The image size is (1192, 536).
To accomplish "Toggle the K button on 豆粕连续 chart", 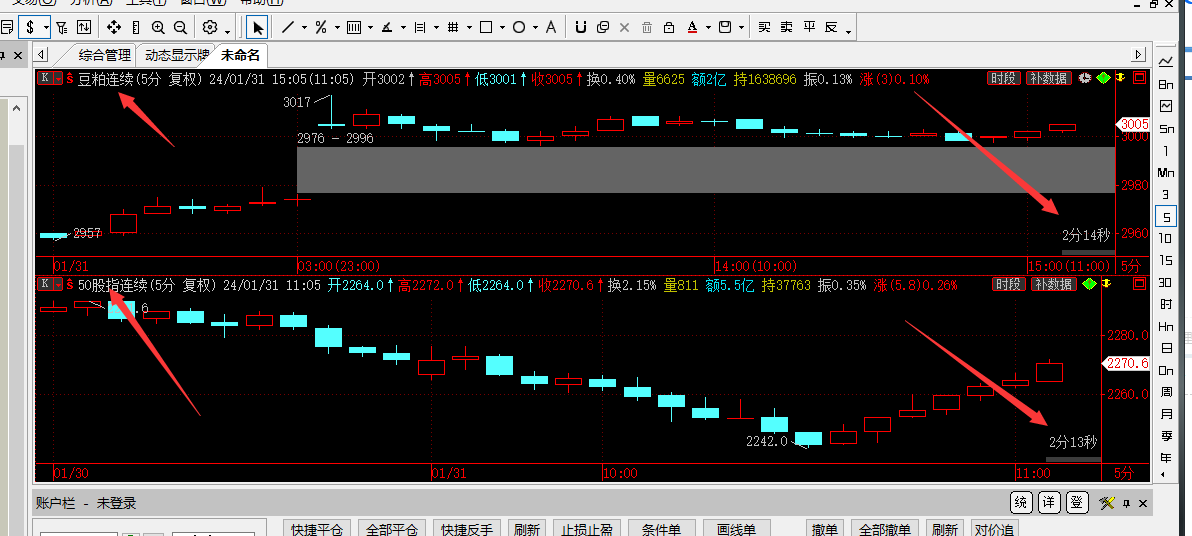I will (45, 78).
